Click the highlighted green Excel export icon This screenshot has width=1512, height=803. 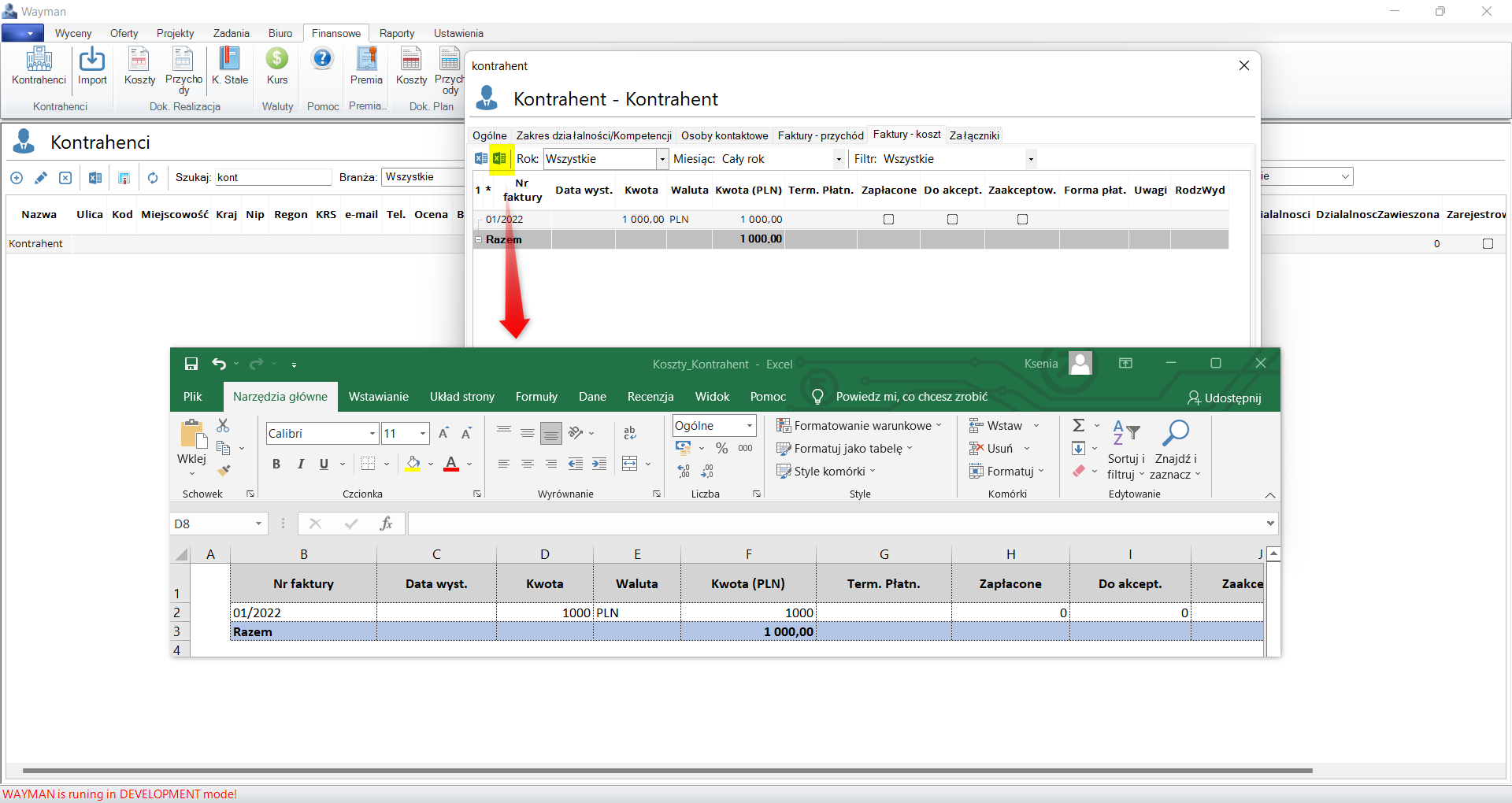click(499, 158)
